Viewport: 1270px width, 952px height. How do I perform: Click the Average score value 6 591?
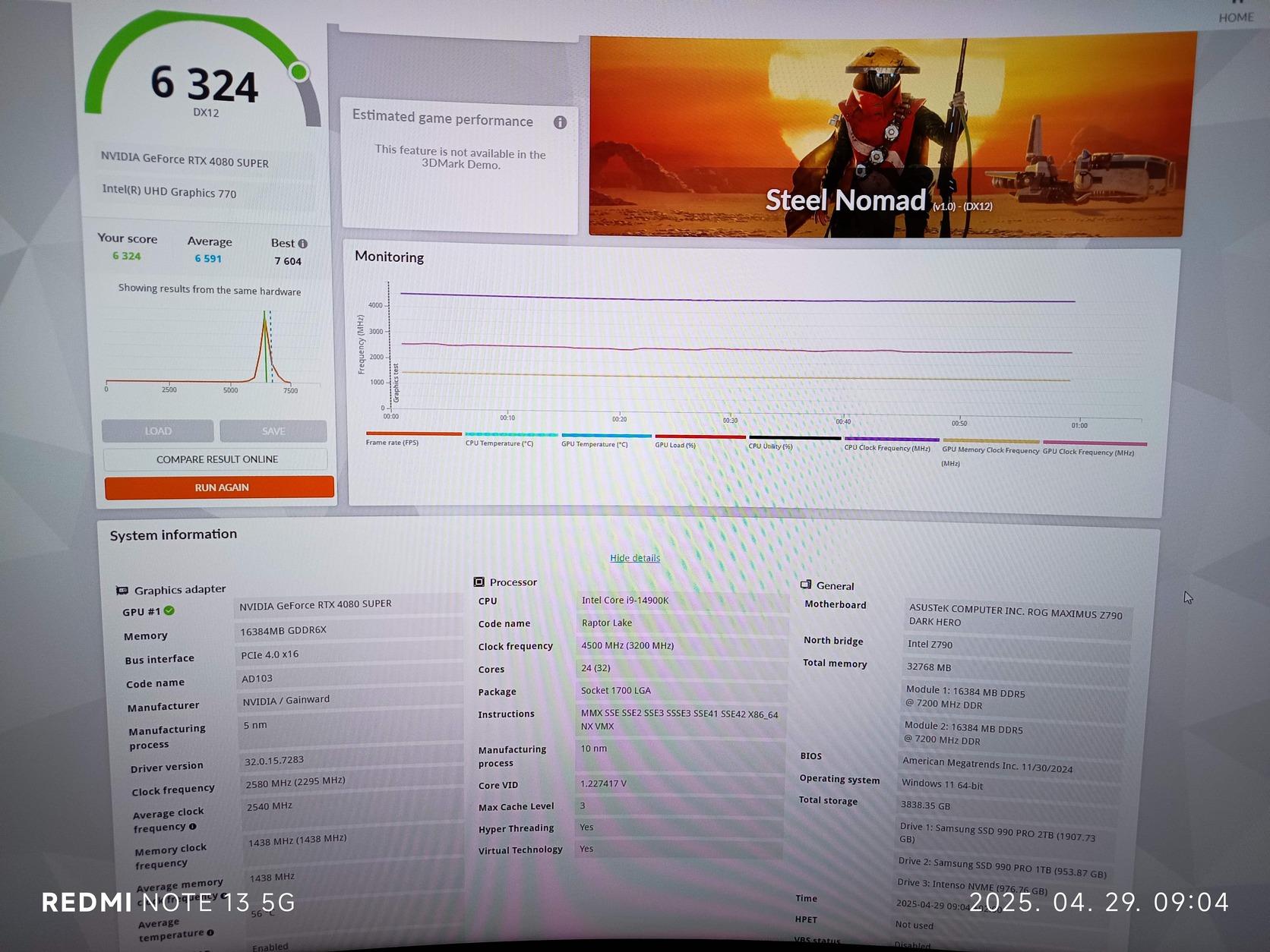[x=208, y=258]
